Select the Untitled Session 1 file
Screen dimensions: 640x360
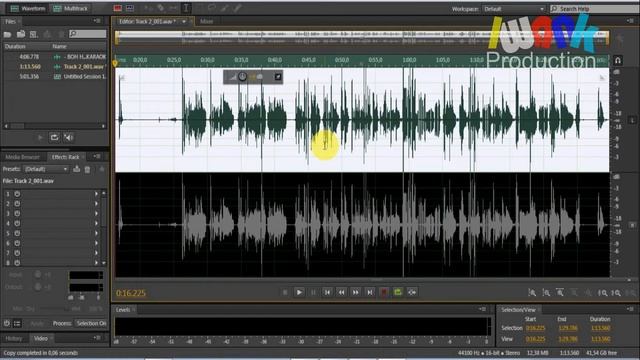pyautogui.click(x=85, y=76)
